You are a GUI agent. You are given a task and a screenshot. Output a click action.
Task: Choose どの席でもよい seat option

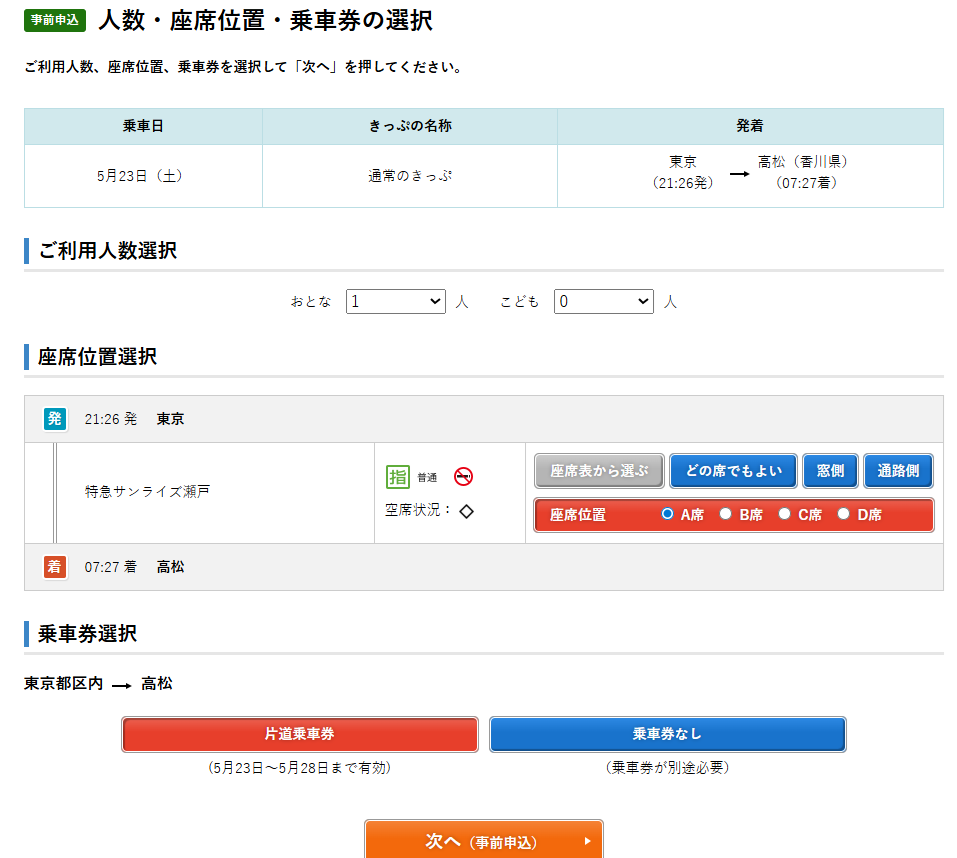tap(733, 471)
